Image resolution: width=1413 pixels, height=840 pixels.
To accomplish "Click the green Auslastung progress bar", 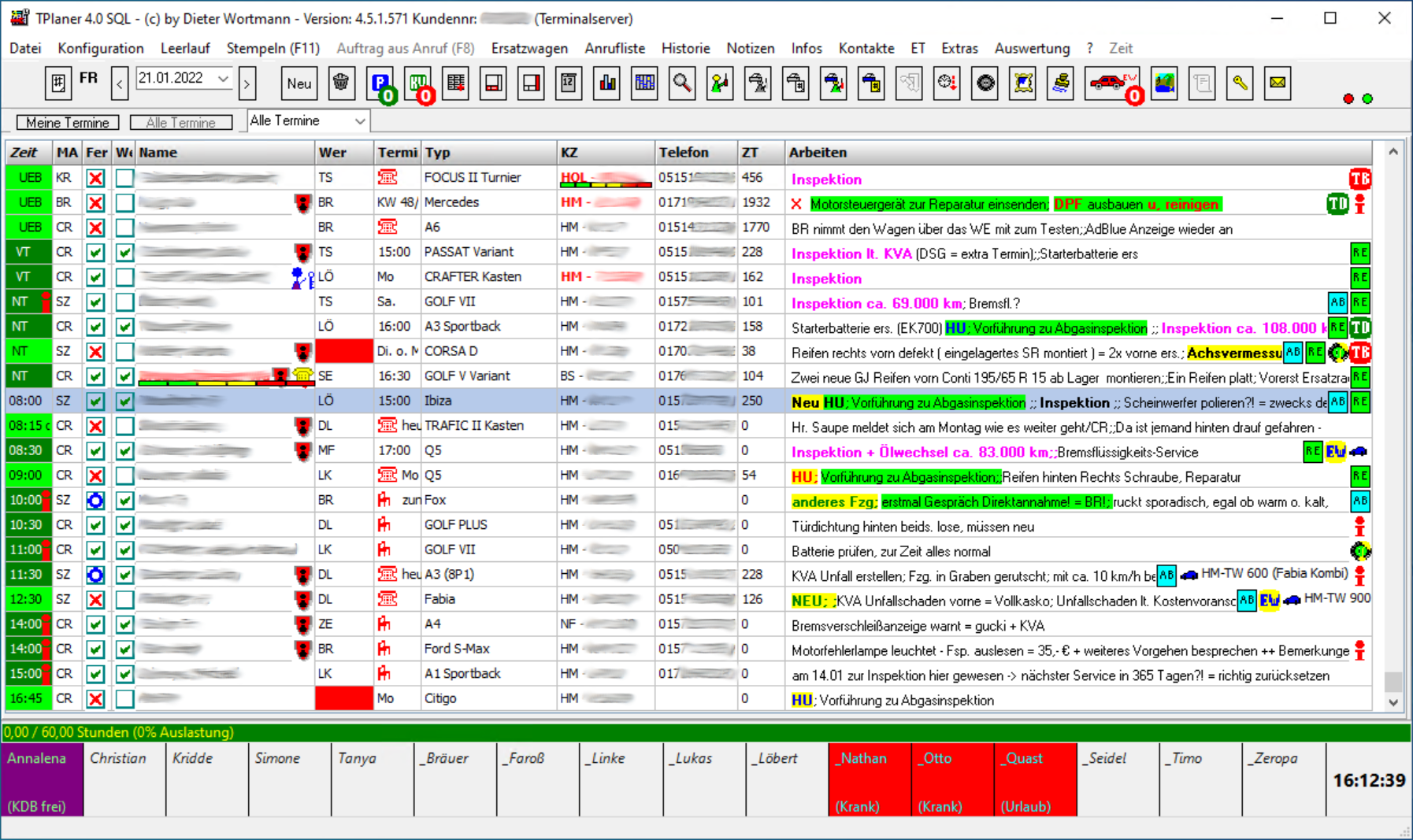I will [706, 733].
